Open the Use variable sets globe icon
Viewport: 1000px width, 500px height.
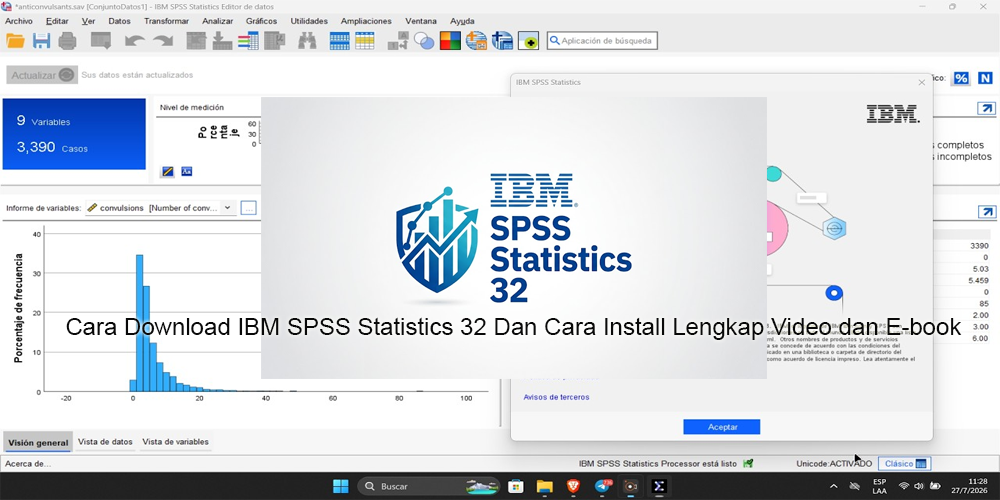pos(476,41)
